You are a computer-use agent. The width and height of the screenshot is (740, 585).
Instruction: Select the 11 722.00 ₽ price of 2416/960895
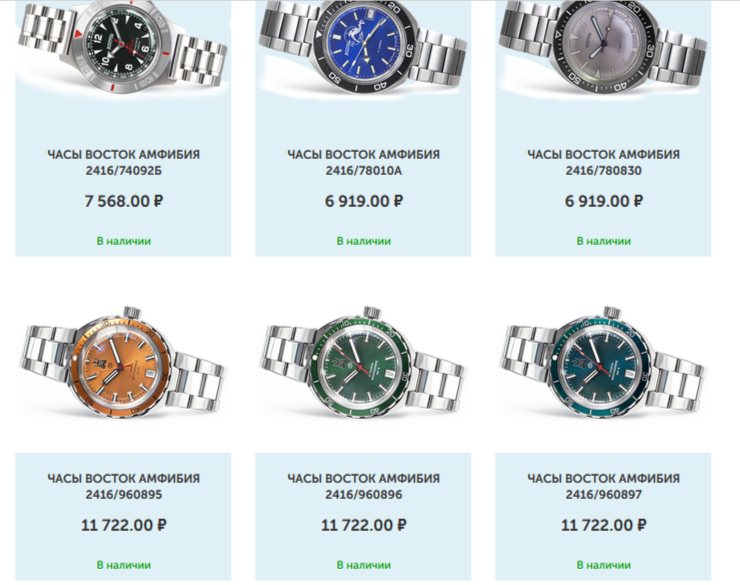(x=124, y=525)
